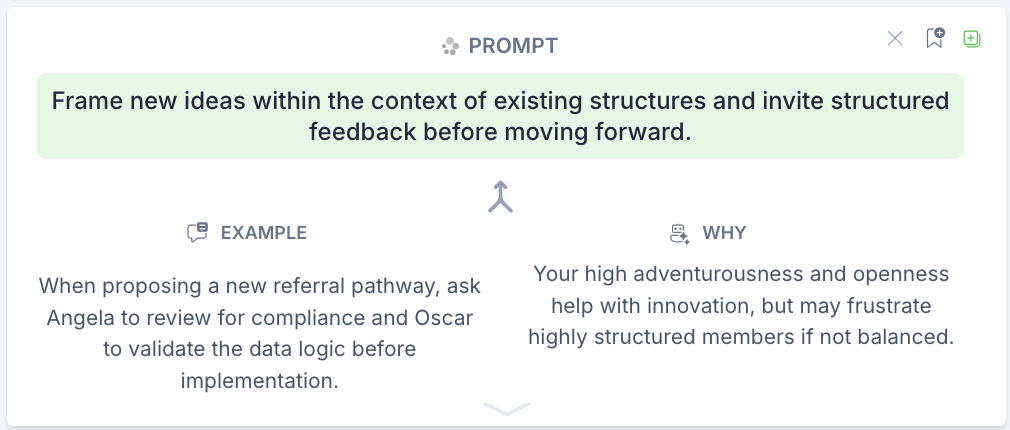Select the EXAMPLE section heading

click(263, 233)
